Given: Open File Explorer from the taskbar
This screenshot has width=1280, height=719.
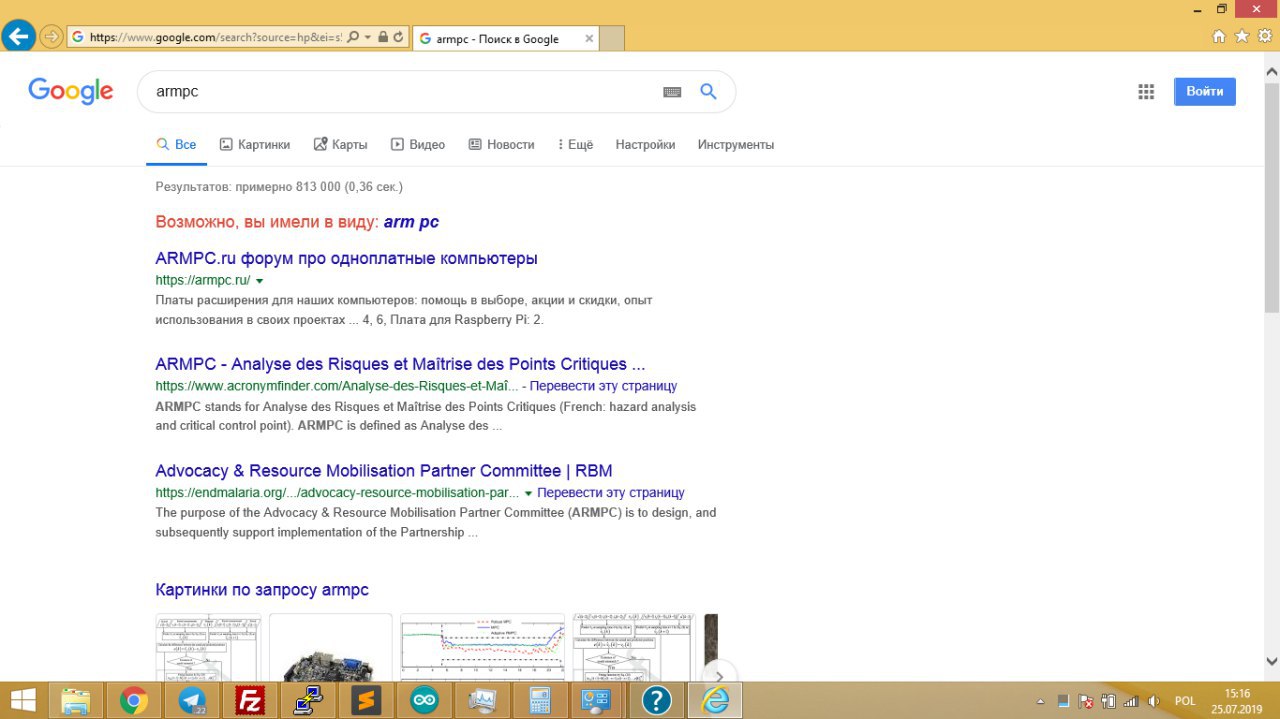Looking at the screenshot, I should pyautogui.click(x=76, y=701).
